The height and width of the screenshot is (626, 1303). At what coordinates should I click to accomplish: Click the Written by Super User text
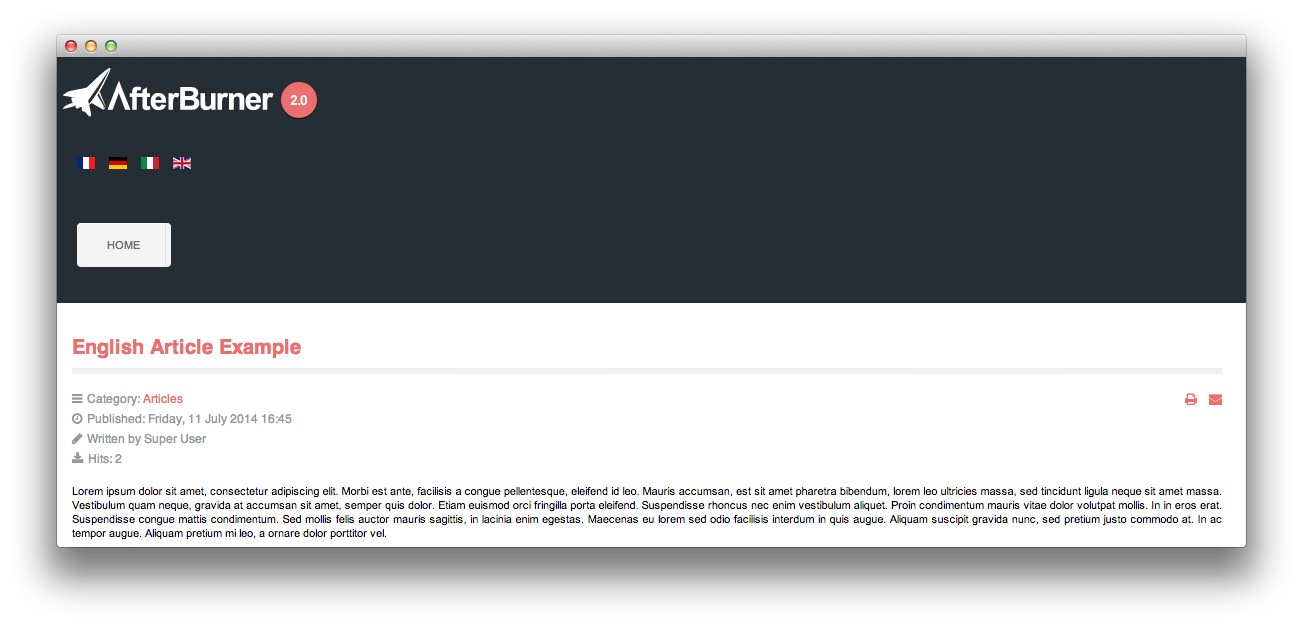click(146, 439)
